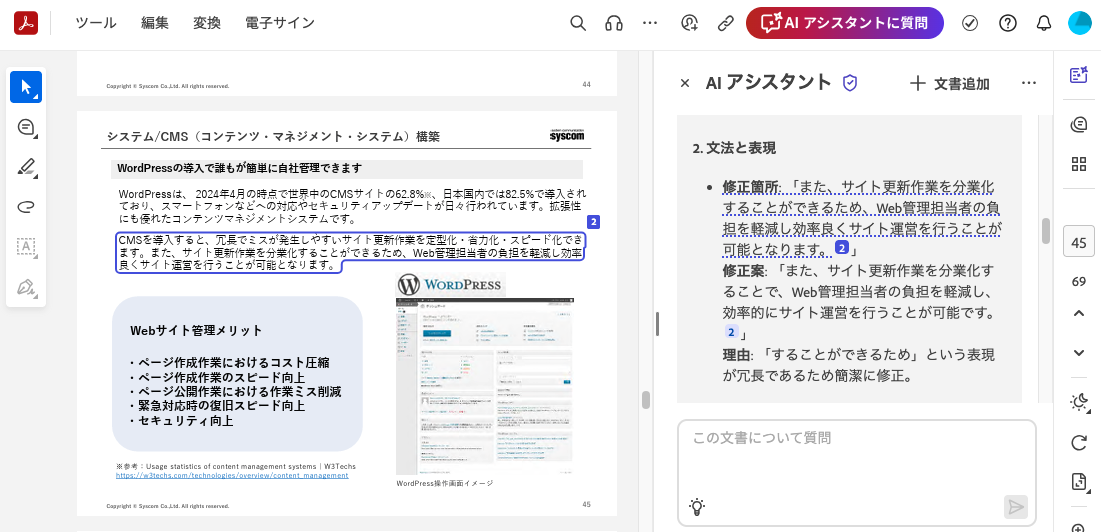Click the blue 2 marker on the PDF page
The height and width of the screenshot is (532, 1101).
[593, 222]
